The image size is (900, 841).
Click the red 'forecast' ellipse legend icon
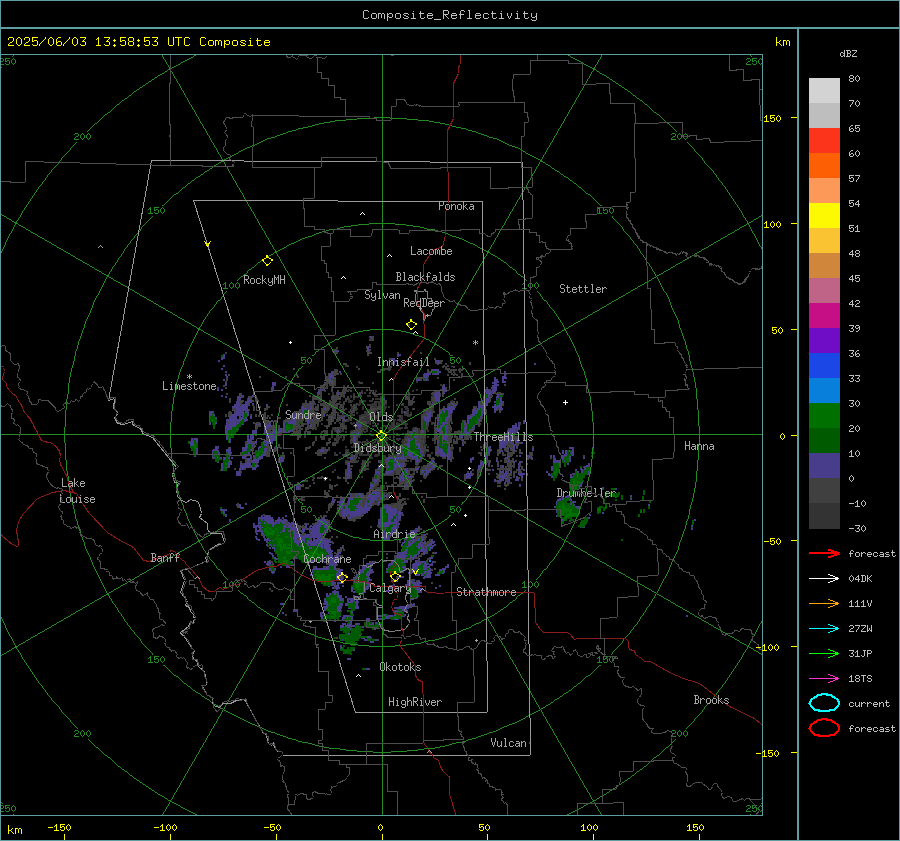824,728
